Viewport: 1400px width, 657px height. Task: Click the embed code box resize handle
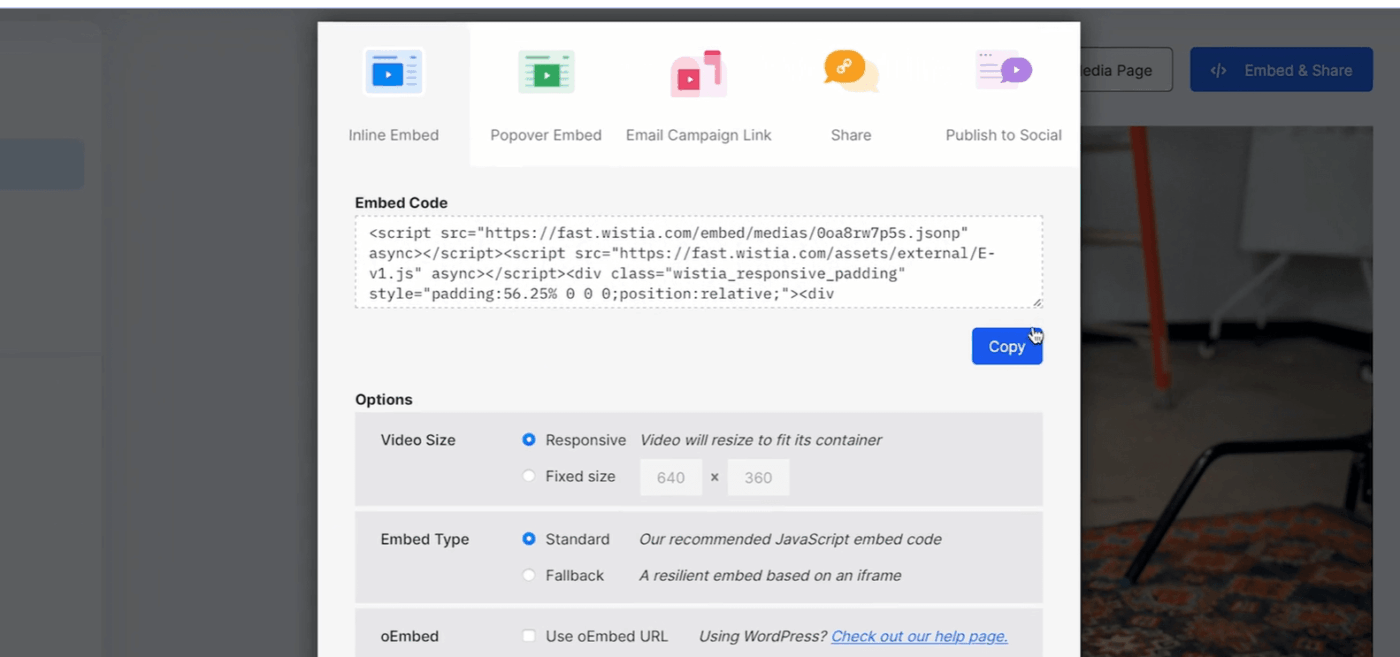pyautogui.click(x=1037, y=303)
